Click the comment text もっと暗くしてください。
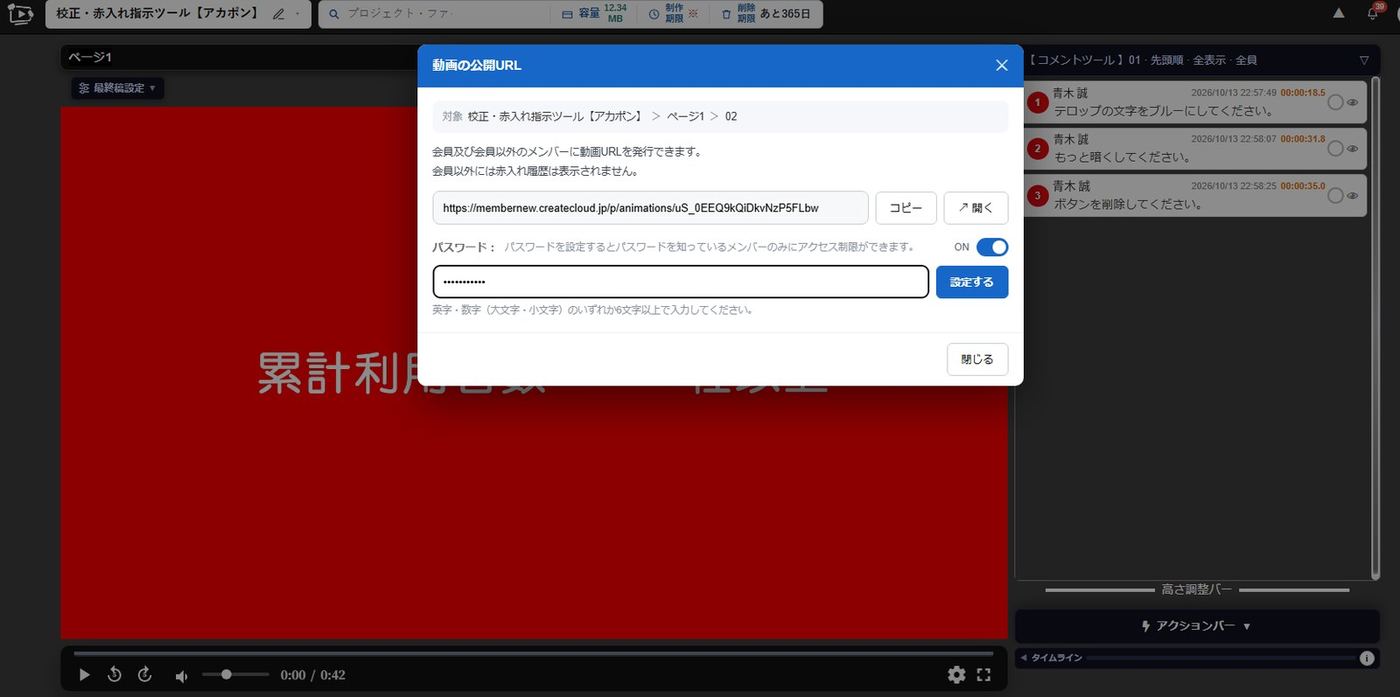The height and width of the screenshot is (697, 1400). click(x=1121, y=157)
